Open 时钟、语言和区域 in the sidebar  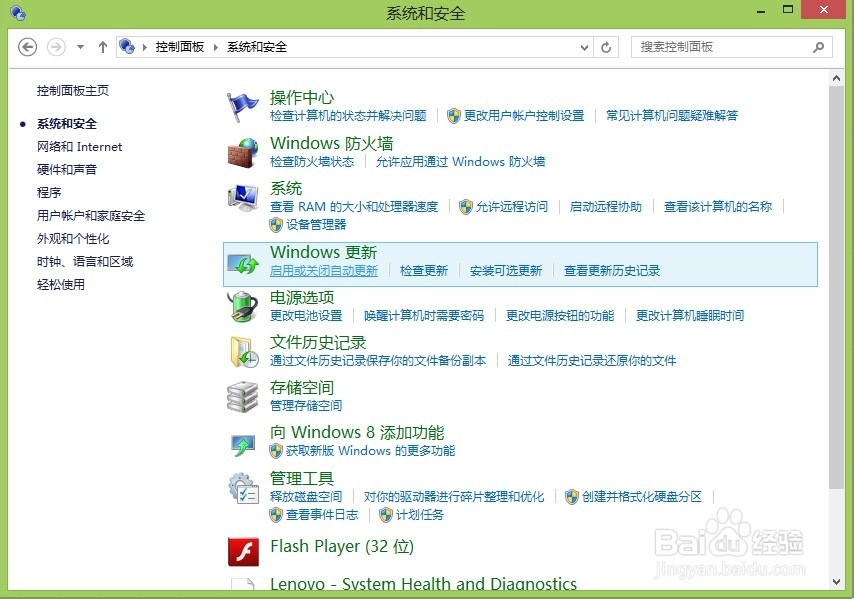click(85, 261)
